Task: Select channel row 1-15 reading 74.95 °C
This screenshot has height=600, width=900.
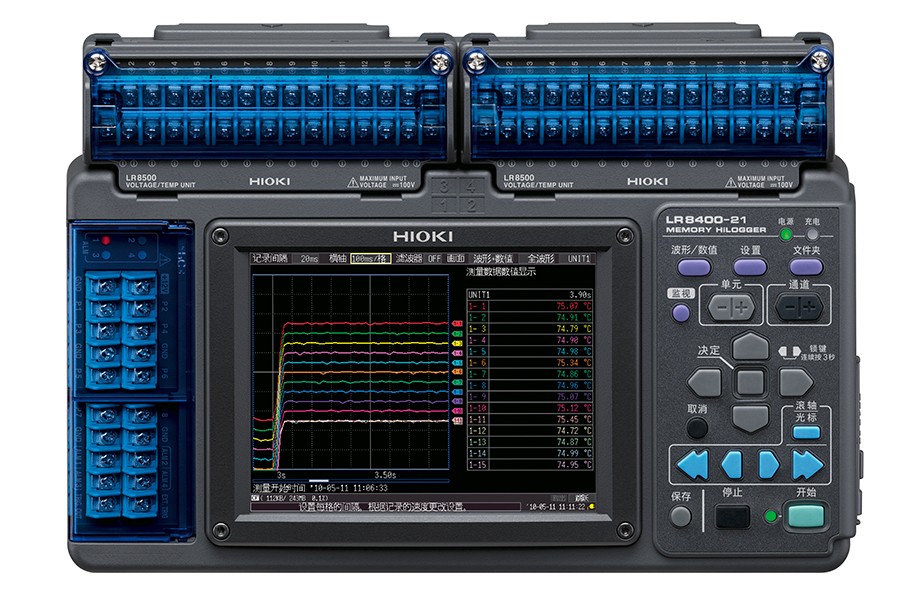Action: click(x=530, y=464)
